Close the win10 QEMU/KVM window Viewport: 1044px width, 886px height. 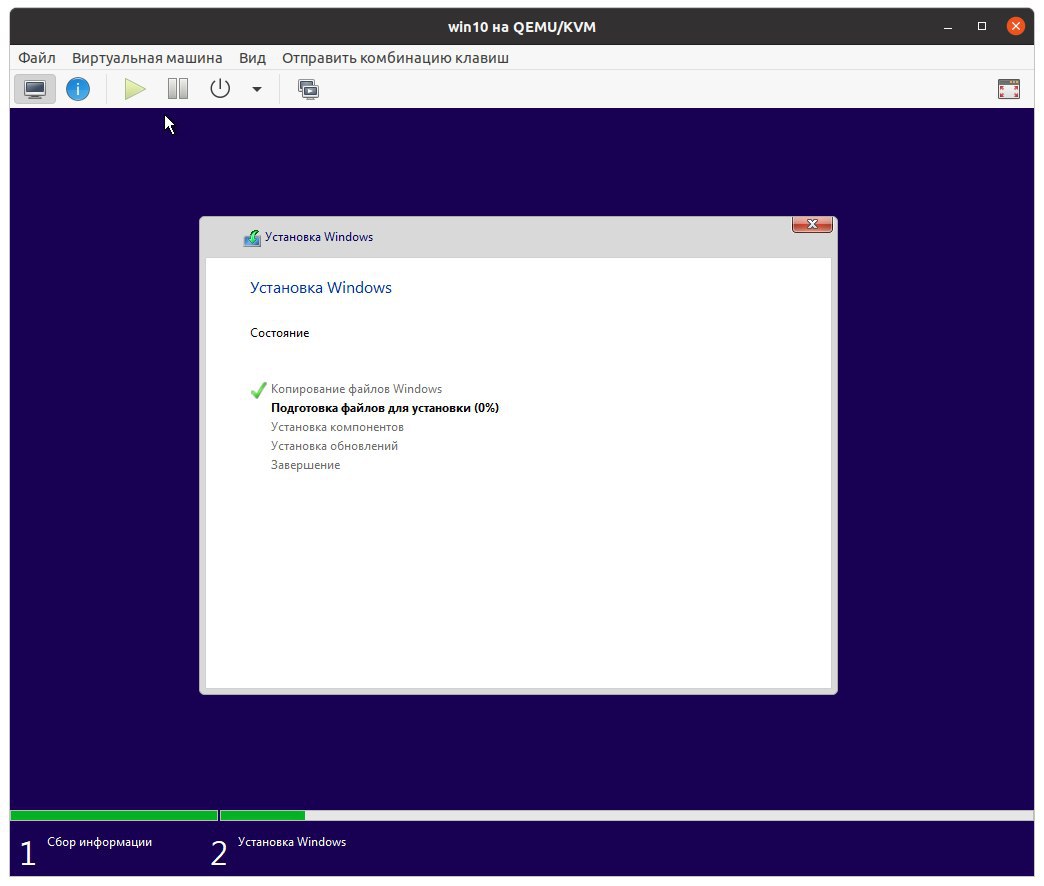1015,26
